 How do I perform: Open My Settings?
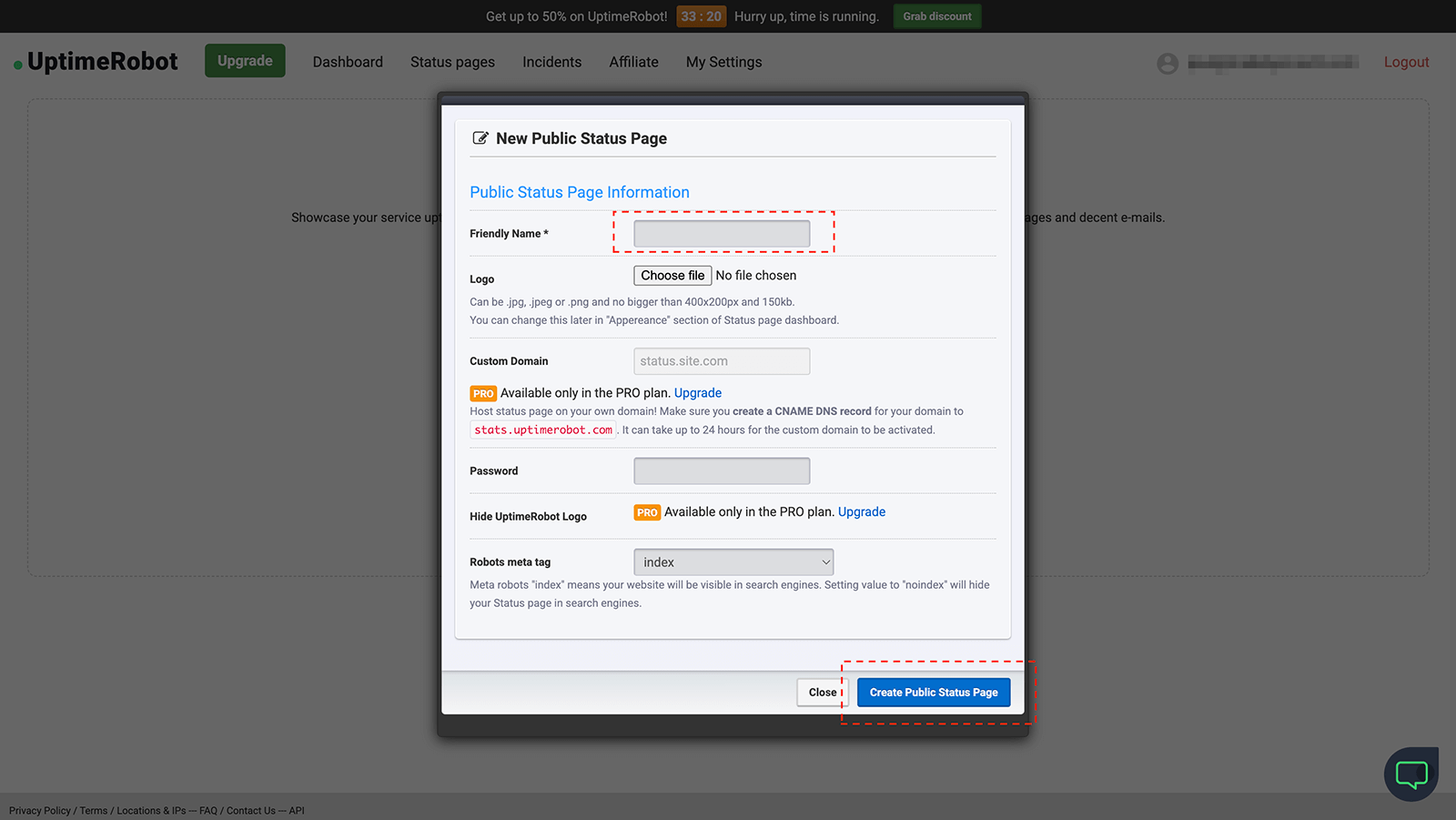723,62
